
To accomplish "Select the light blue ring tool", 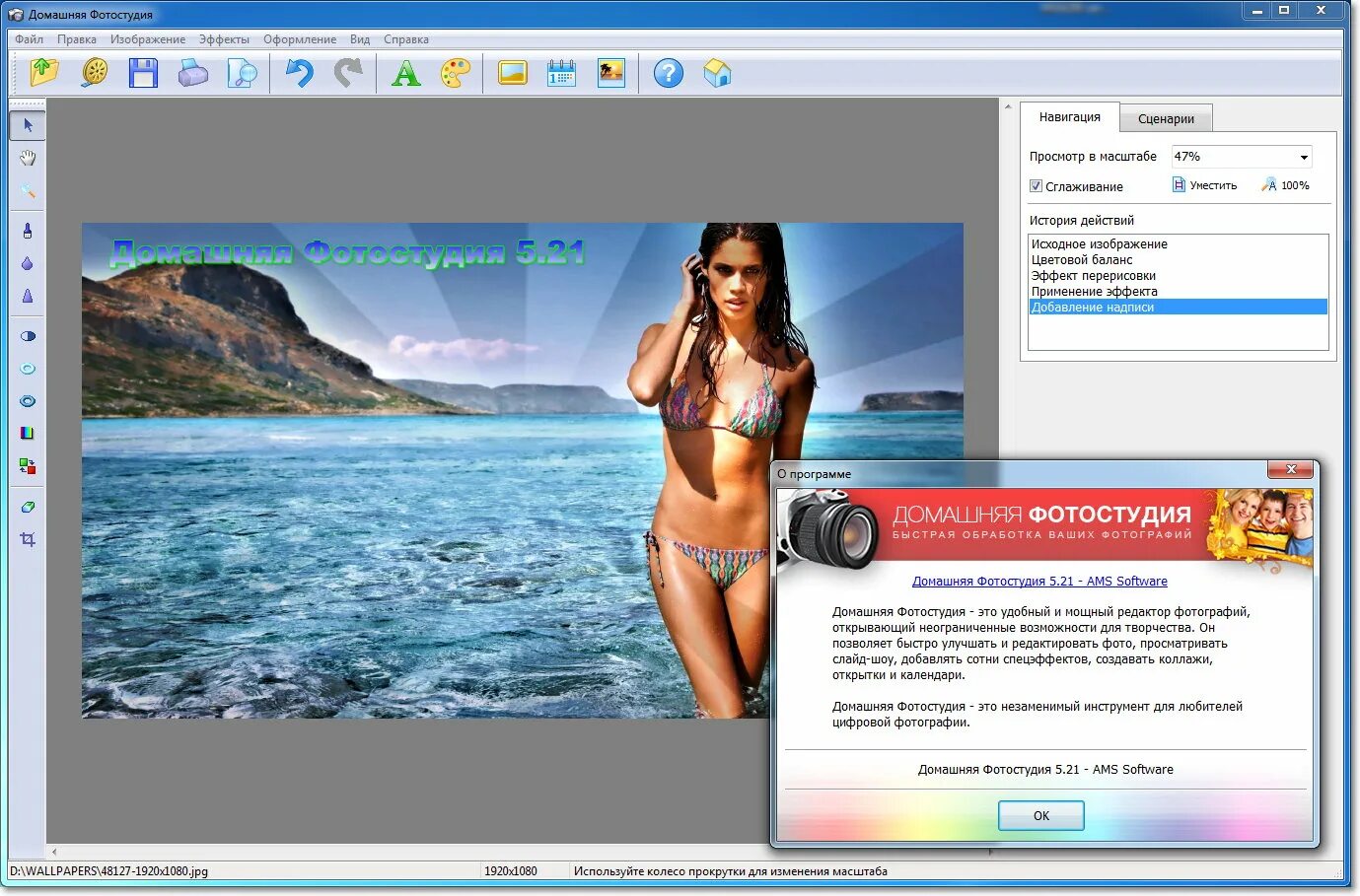I will tap(28, 369).
